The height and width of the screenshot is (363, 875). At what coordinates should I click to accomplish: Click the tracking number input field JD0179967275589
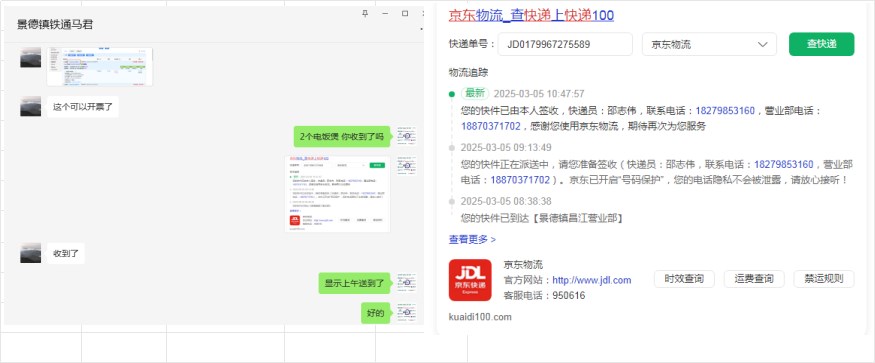pyautogui.click(x=565, y=44)
